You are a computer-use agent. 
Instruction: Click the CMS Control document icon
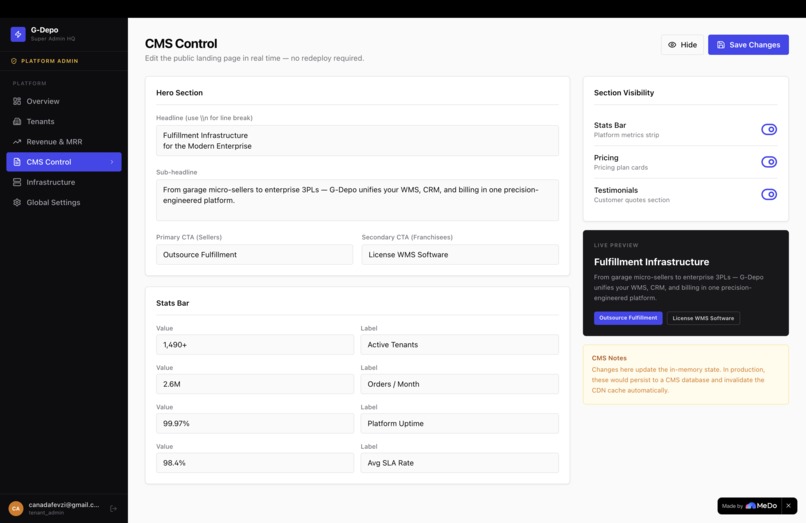(x=17, y=162)
